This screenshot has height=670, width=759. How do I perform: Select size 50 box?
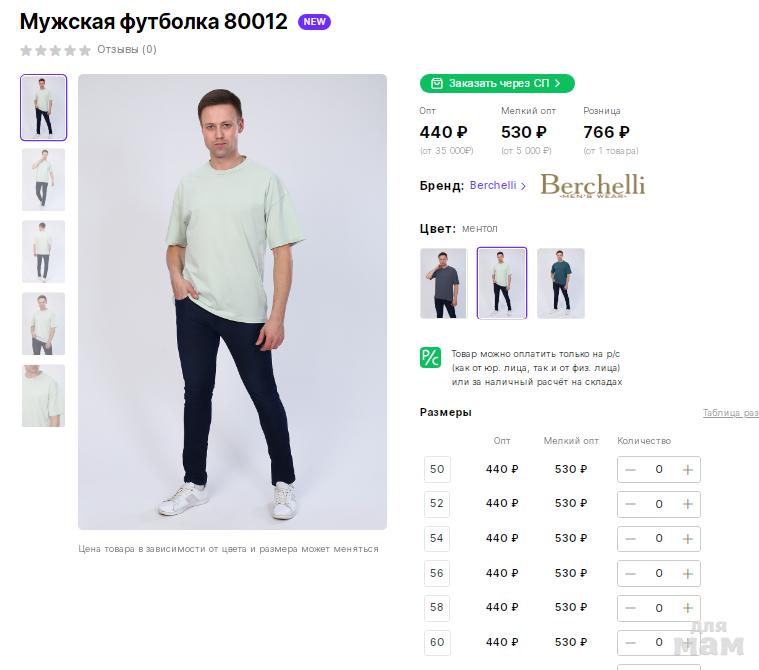(437, 469)
